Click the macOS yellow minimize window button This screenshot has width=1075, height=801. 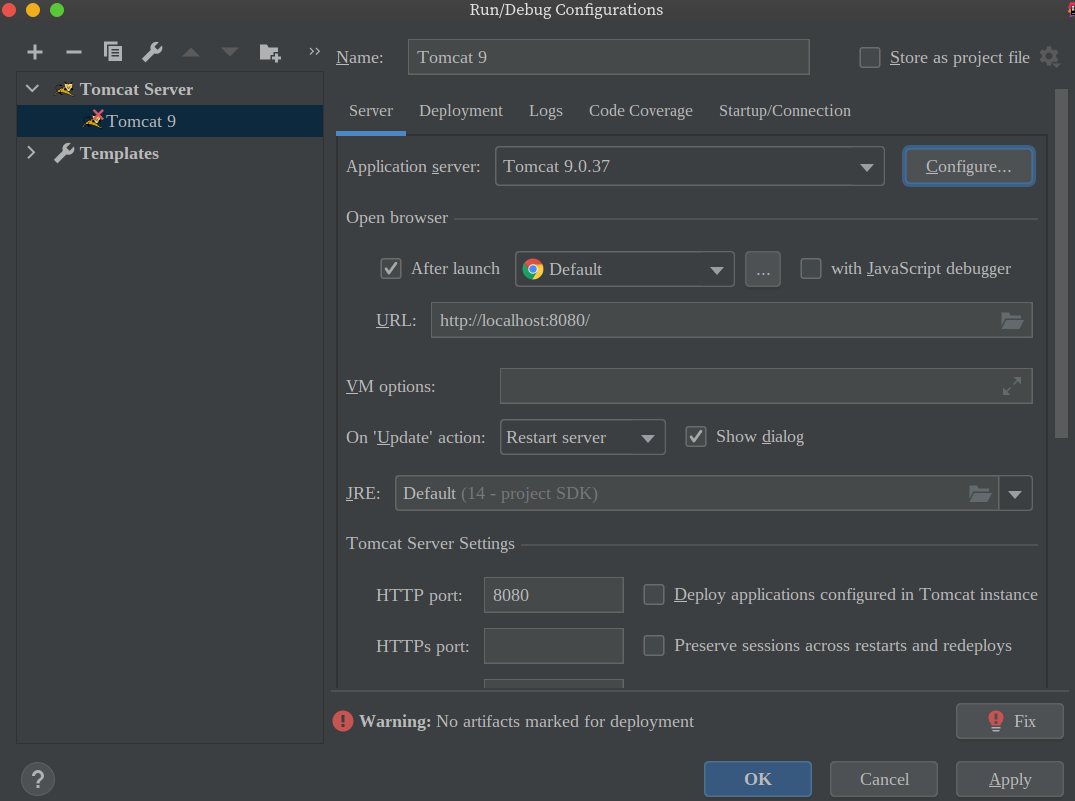(33, 10)
